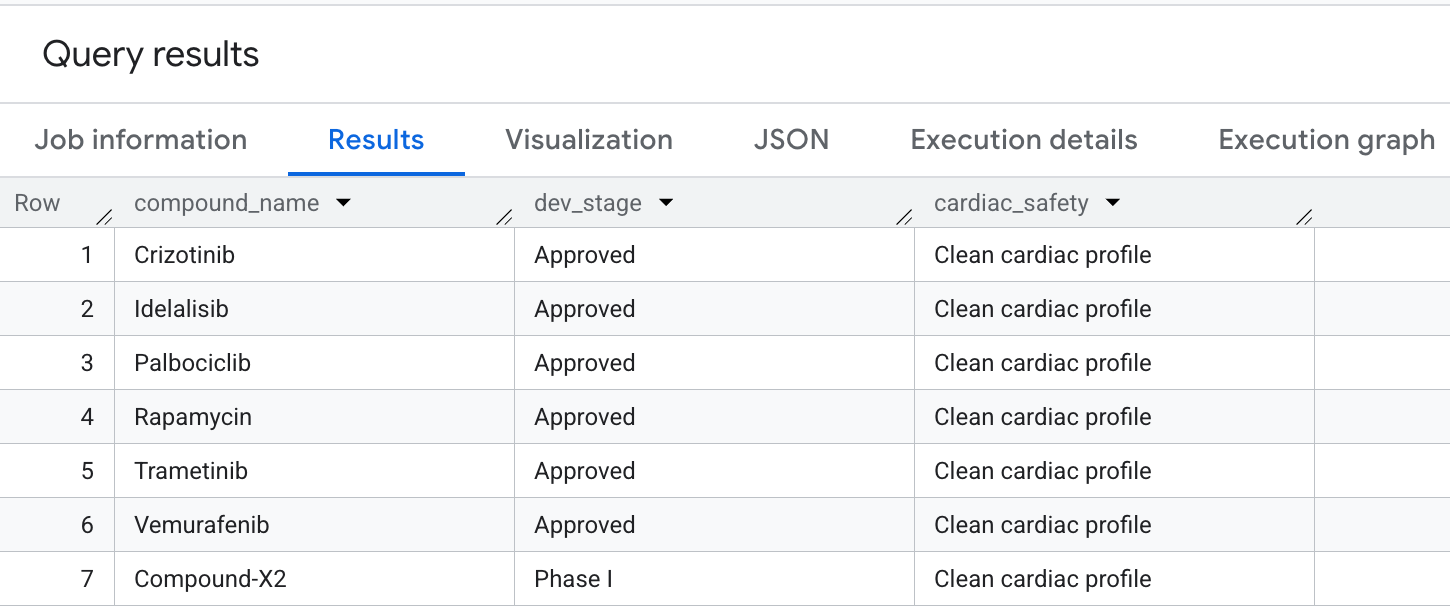
Task: Click the Phase I dev_stage cell
Action: click(715, 579)
